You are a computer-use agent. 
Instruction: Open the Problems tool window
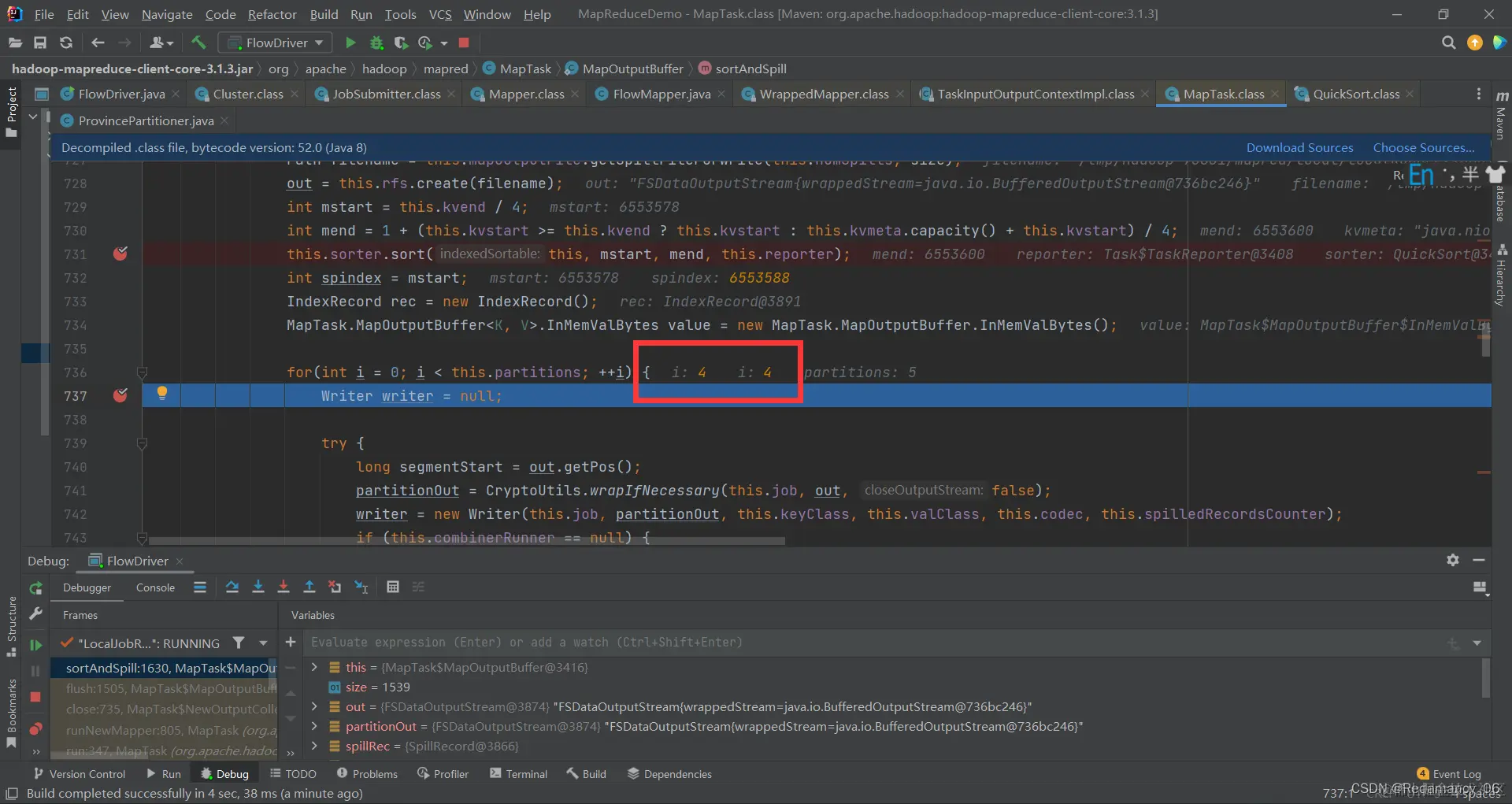(x=367, y=774)
